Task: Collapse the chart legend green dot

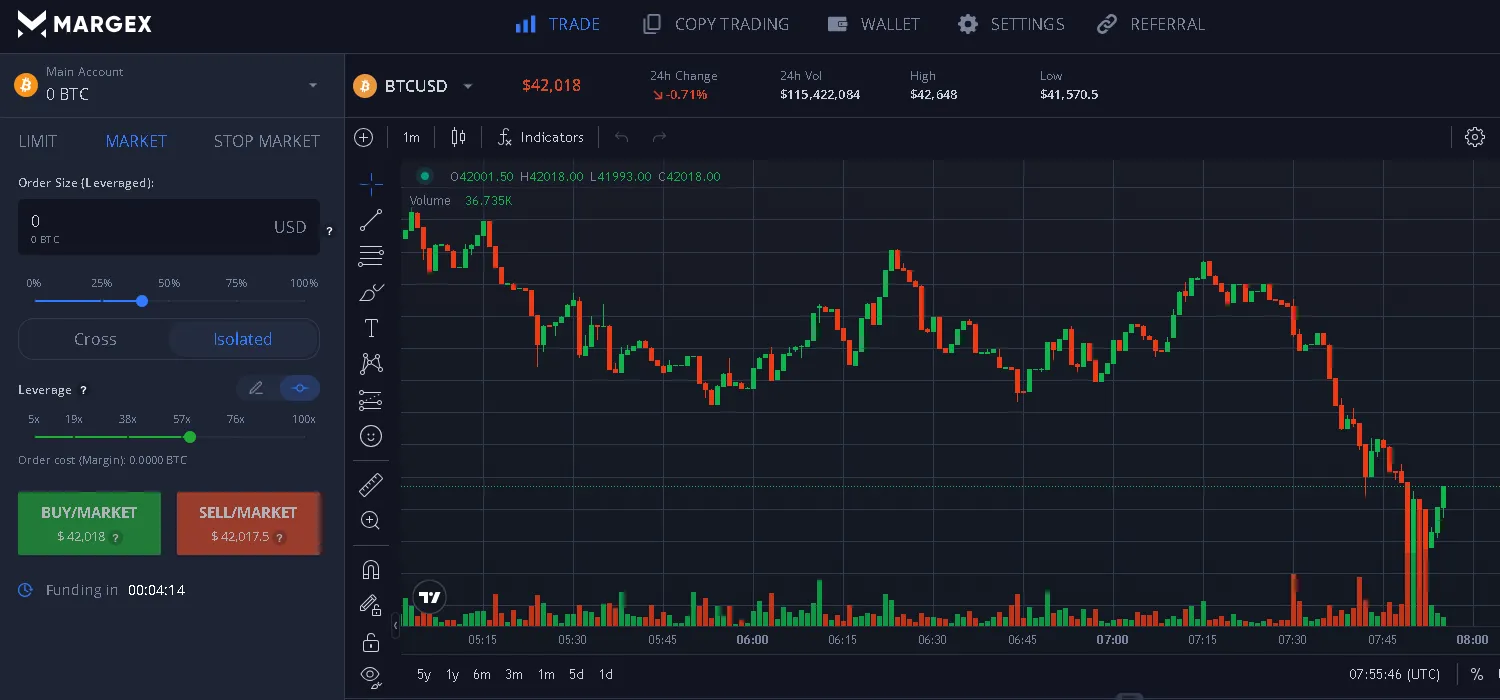Action: (x=425, y=176)
